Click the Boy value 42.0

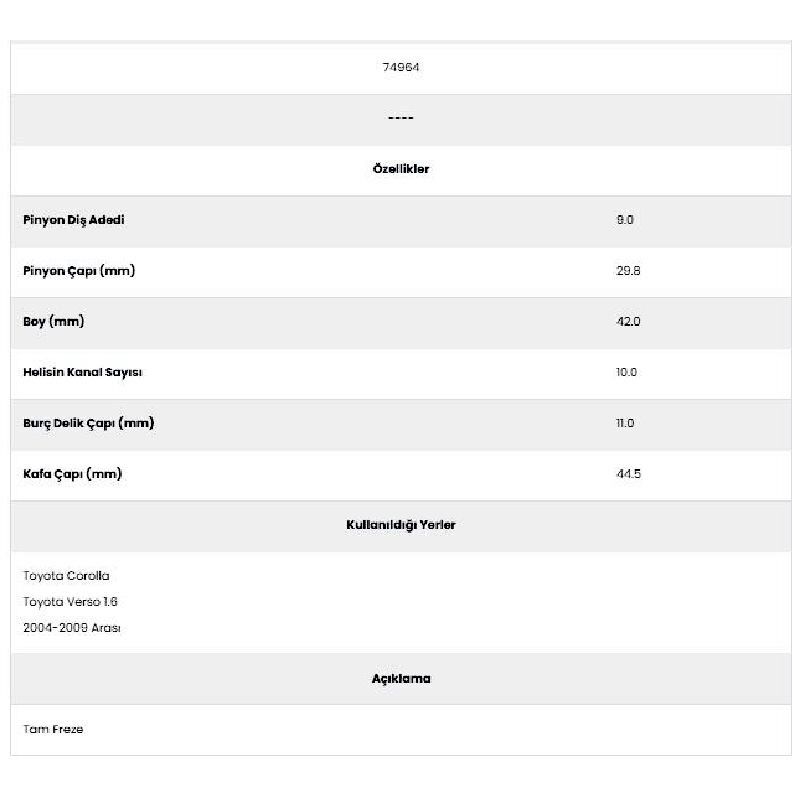click(x=628, y=322)
